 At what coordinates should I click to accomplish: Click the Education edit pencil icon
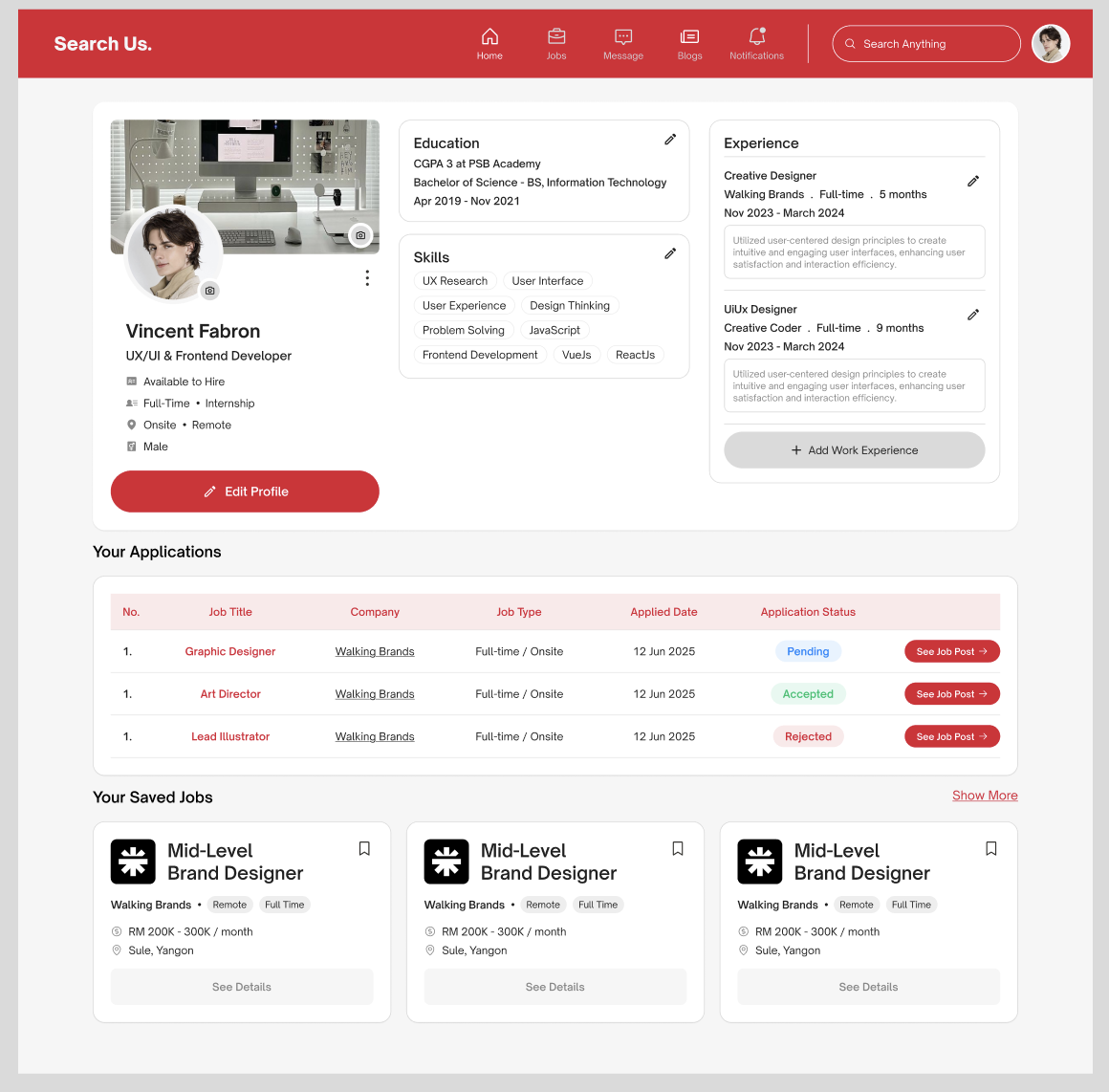pyautogui.click(x=670, y=140)
